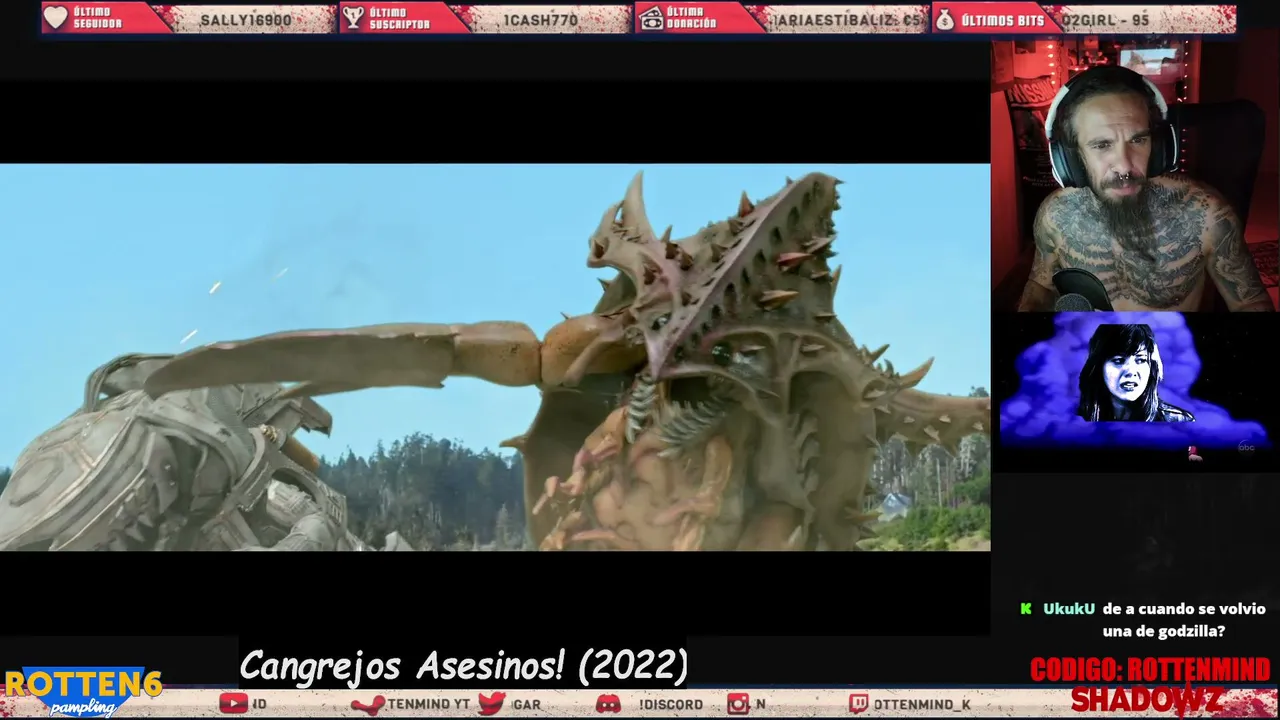
Task: Click the main movie video frame
Action: click(495, 357)
